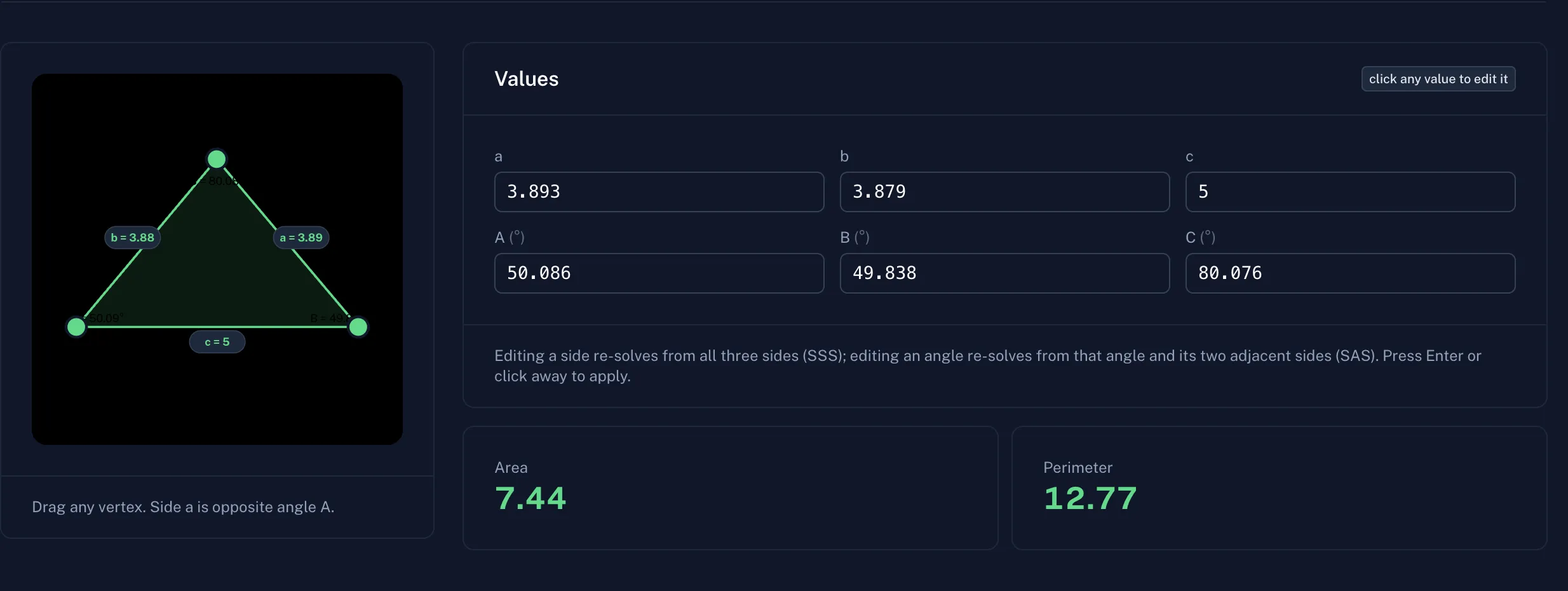This screenshot has height=591, width=1568.
Task: Click the green vertex handle at angle C apex
Action: [x=217, y=159]
